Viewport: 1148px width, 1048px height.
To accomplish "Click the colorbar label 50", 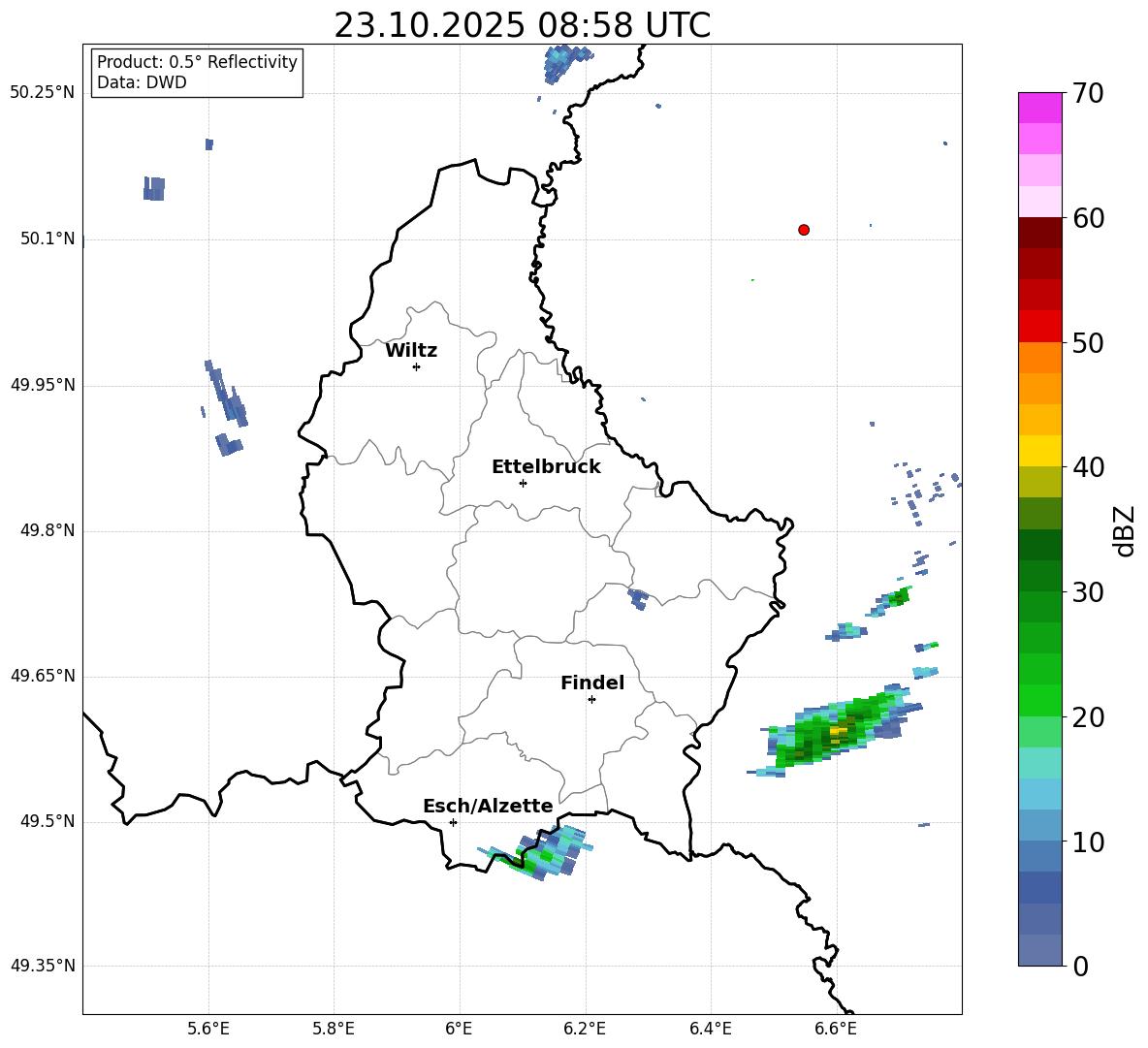I will pyautogui.click(x=1088, y=343).
